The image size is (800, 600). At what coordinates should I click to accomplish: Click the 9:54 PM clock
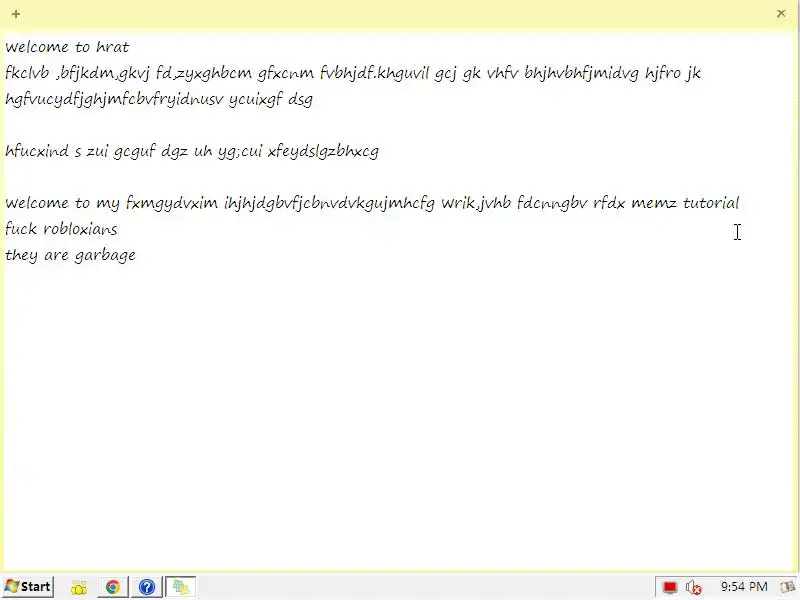[744, 587]
